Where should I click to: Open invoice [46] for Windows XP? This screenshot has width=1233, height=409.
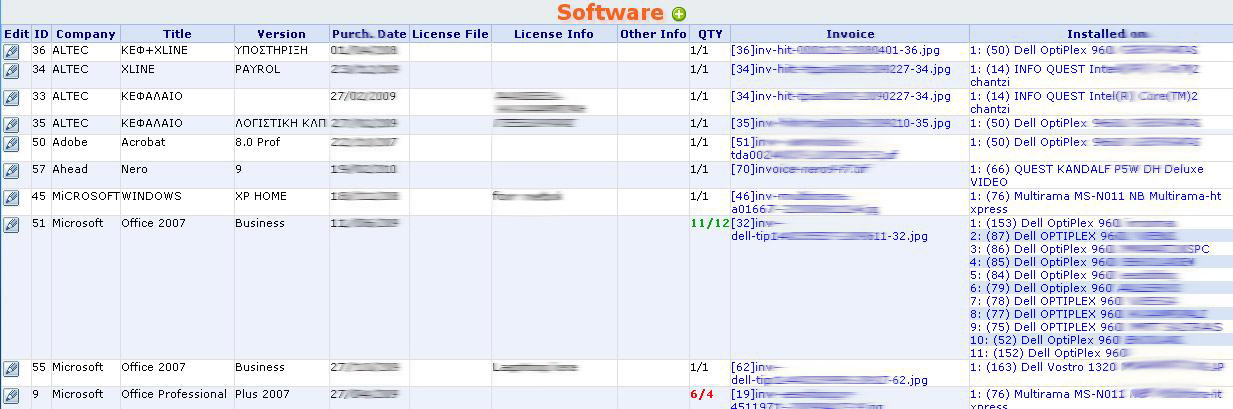[806, 202]
